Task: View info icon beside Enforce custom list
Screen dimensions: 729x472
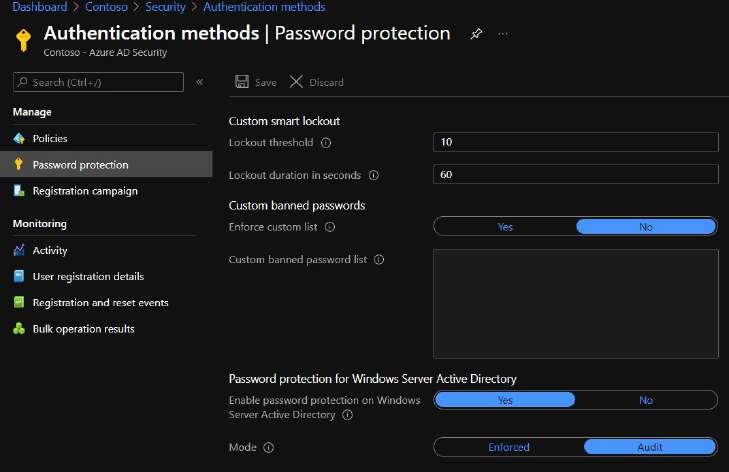Action: click(x=331, y=227)
